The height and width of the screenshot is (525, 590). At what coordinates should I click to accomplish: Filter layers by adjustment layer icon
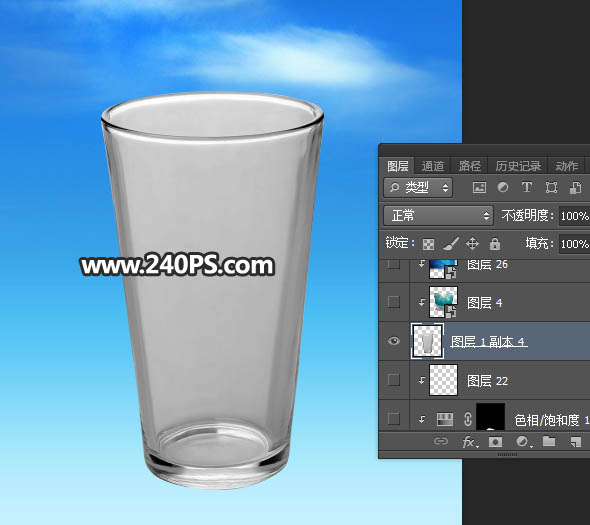click(x=503, y=187)
